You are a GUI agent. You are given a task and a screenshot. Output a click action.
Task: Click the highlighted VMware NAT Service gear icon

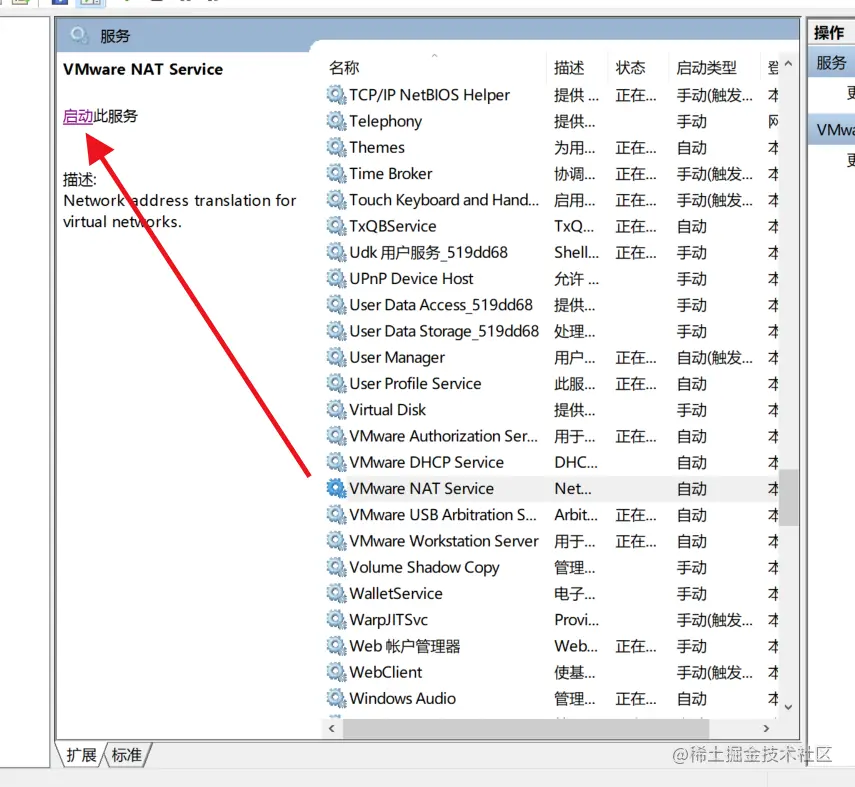click(x=336, y=488)
